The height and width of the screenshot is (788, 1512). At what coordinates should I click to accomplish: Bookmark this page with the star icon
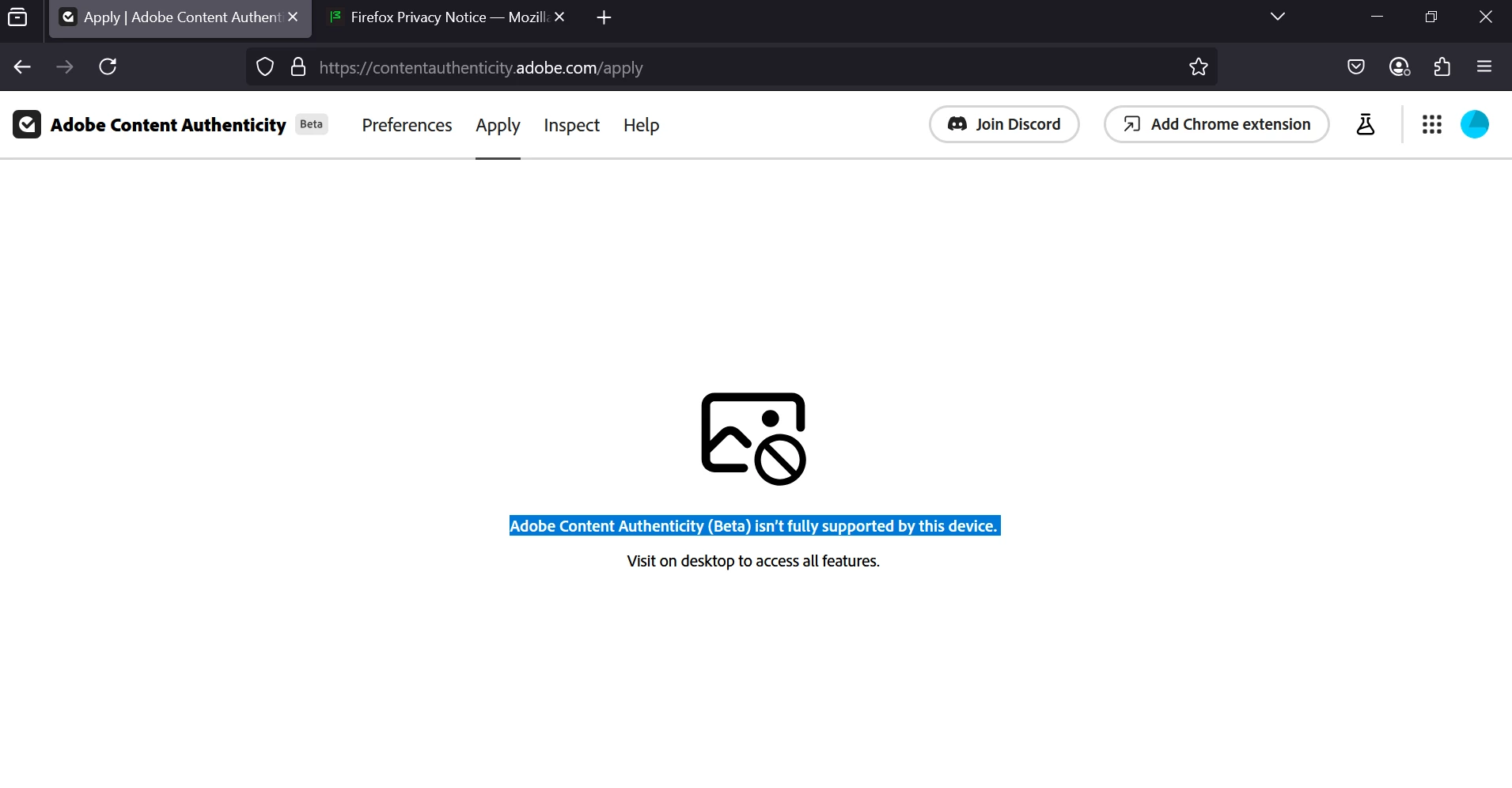(1198, 67)
